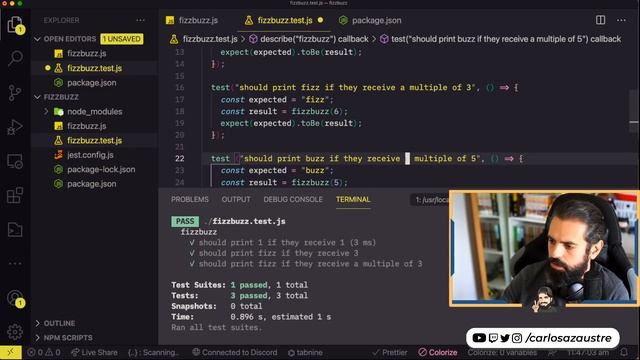Open notifications bell in status bar

tap(624, 352)
